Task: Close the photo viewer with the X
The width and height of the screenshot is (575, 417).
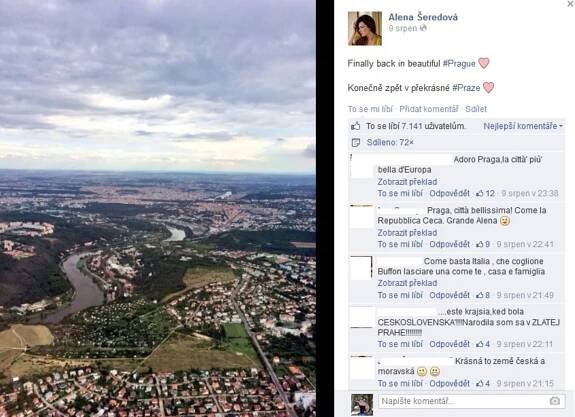Action: pos(571,3)
